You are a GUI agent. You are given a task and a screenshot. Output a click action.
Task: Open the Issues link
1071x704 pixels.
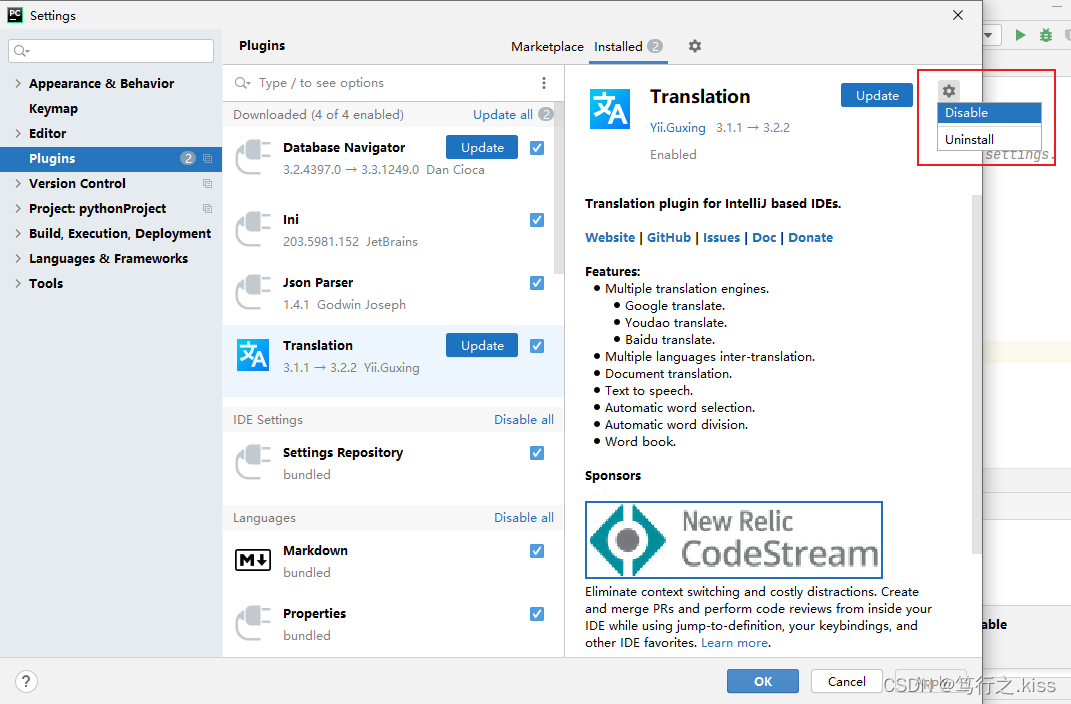click(x=721, y=238)
